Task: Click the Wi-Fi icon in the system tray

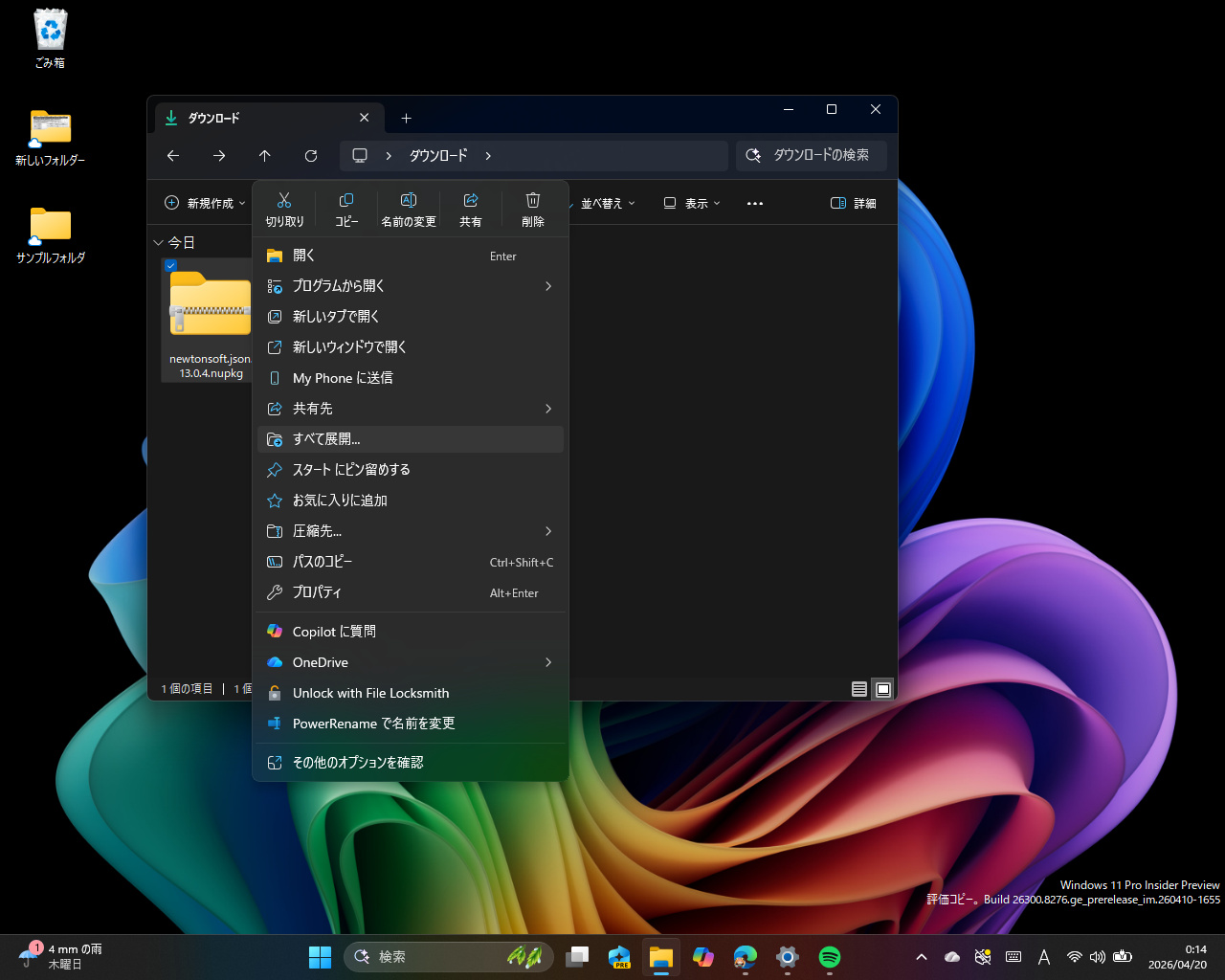Action: click(1074, 957)
